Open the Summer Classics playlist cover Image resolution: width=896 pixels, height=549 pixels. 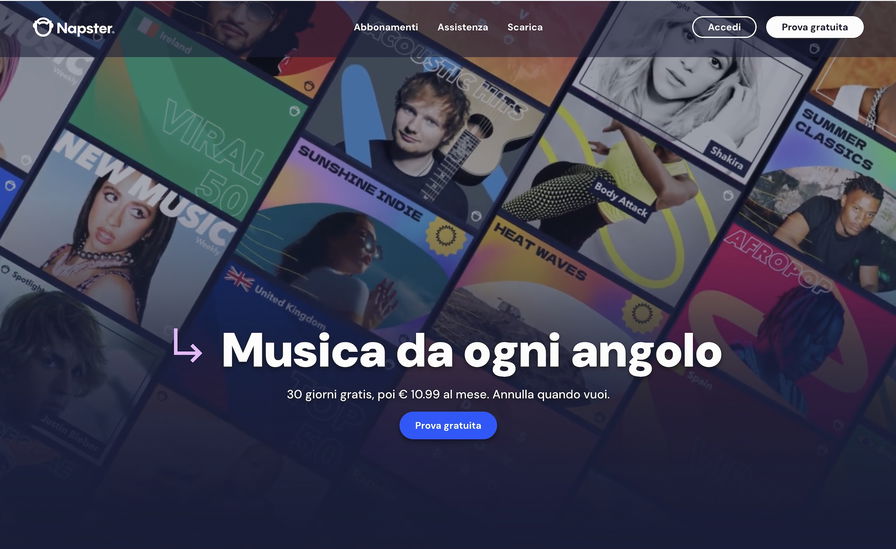[x=829, y=194]
